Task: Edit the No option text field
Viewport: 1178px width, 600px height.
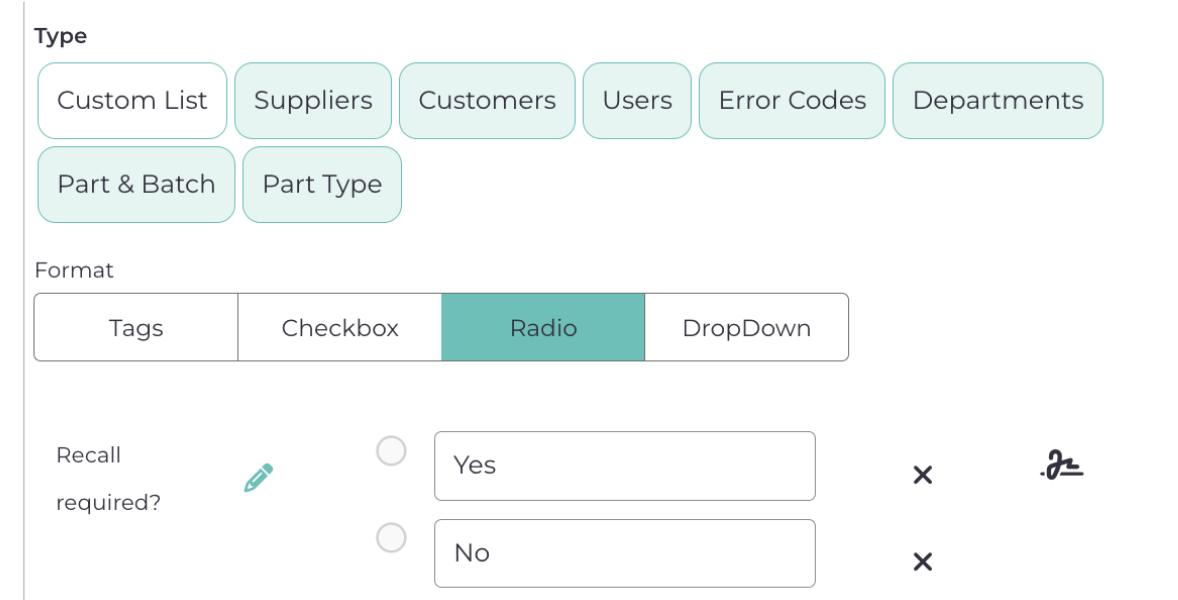Action: coord(624,553)
